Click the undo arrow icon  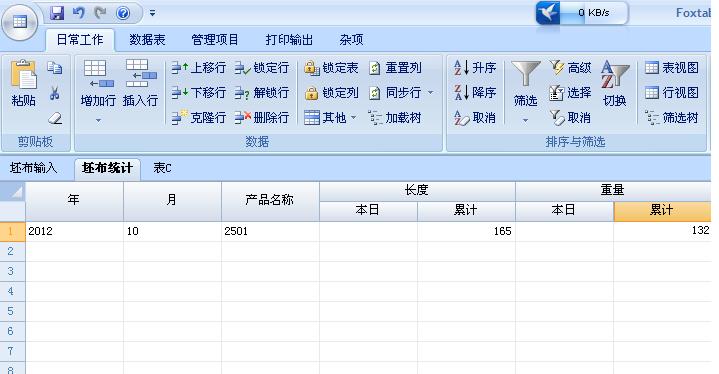click(79, 13)
